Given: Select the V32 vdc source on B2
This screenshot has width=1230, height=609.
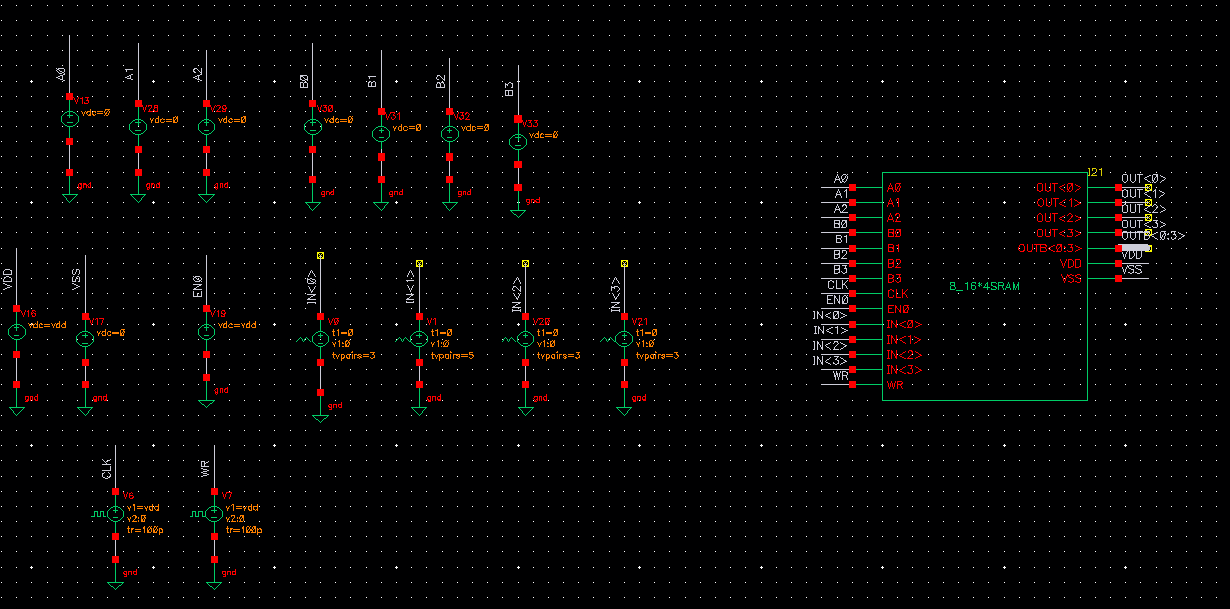Looking at the screenshot, I should coord(448,134).
